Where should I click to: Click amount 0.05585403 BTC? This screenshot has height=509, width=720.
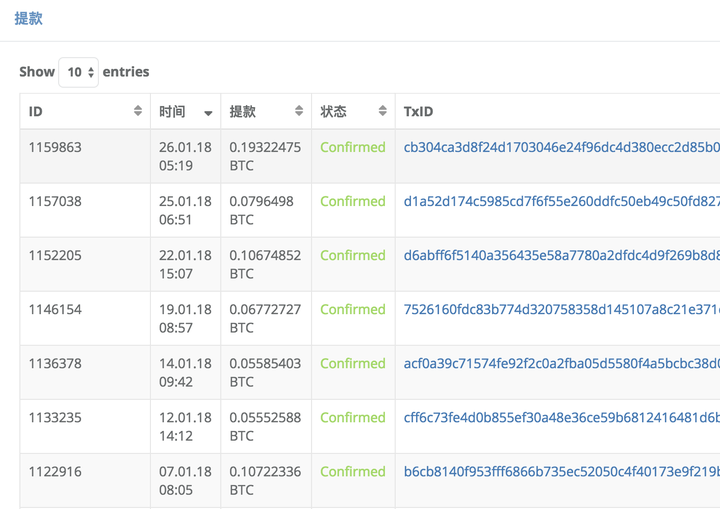tap(265, 373)
